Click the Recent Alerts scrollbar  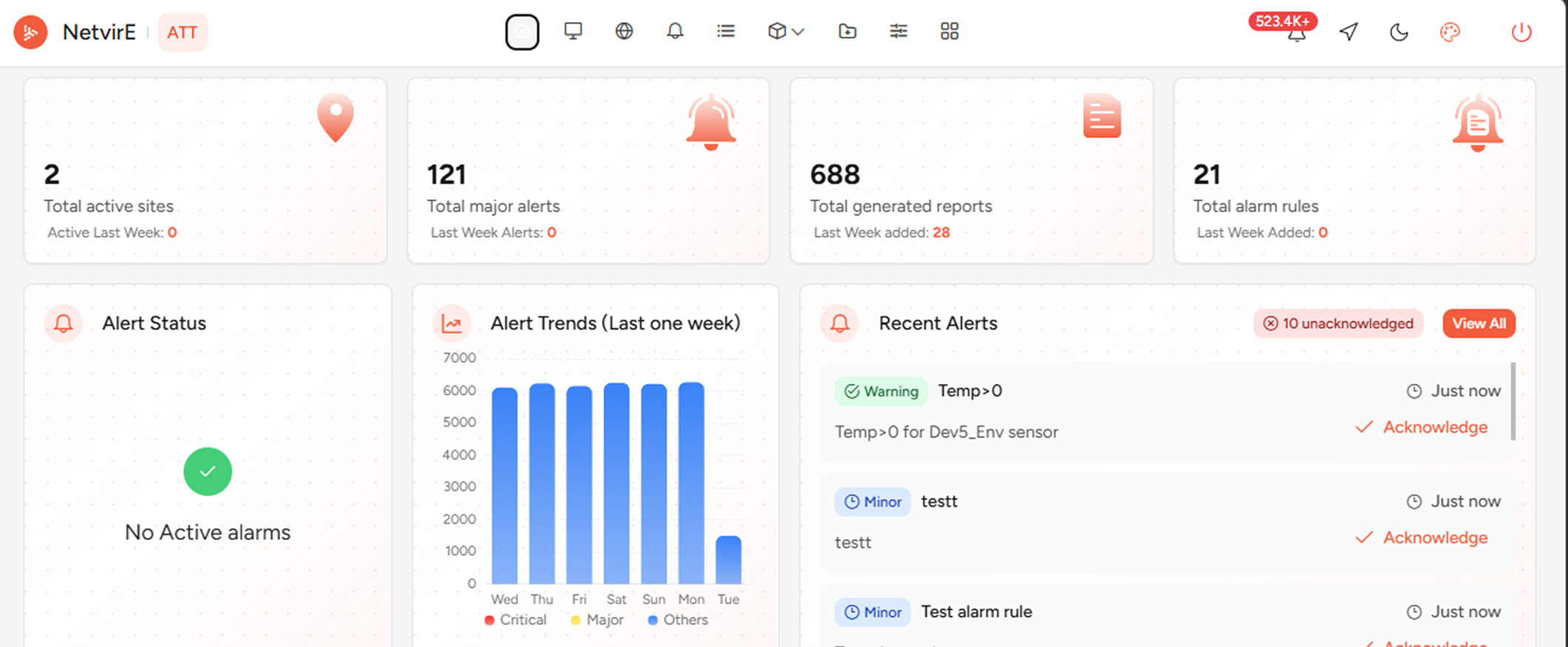1513,401
